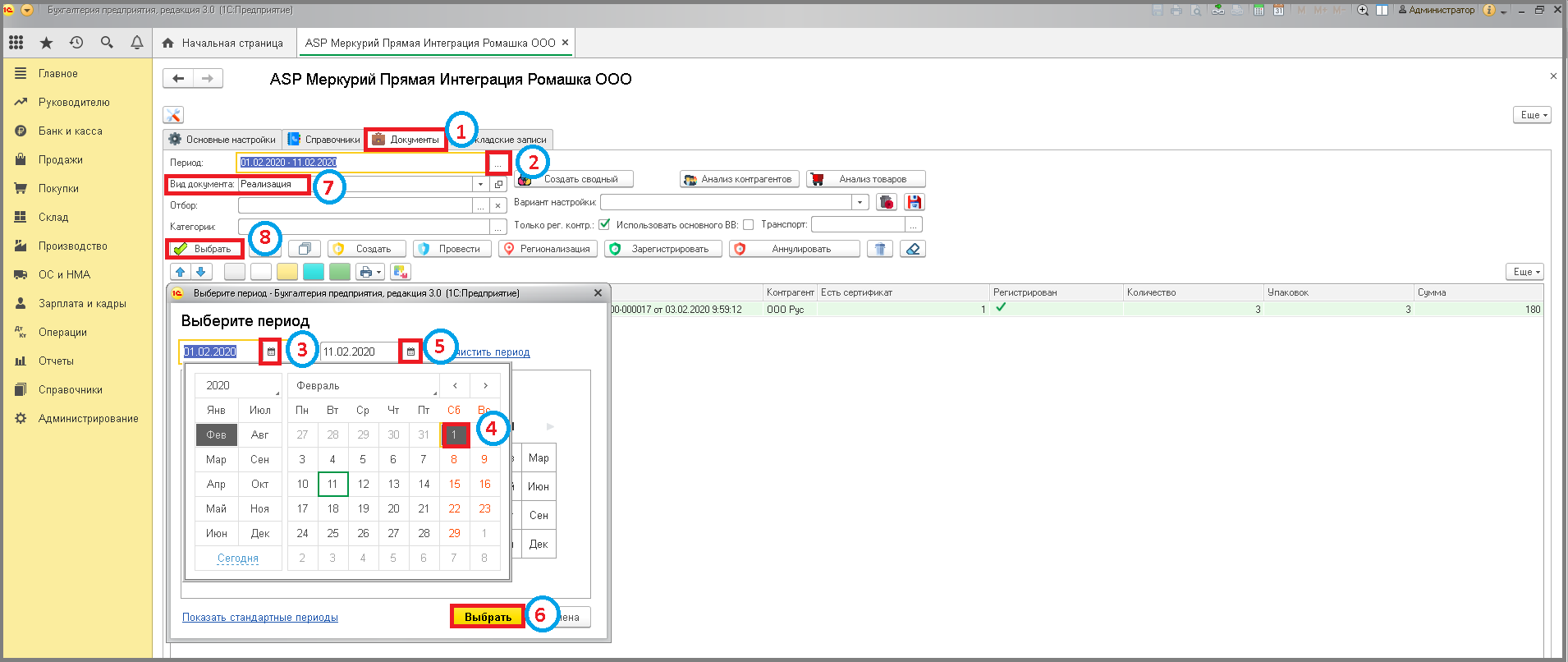Expand Вариант настройки dropdown arrow
The height and width of the screenshot is (662, 1568).
(860, 202)
